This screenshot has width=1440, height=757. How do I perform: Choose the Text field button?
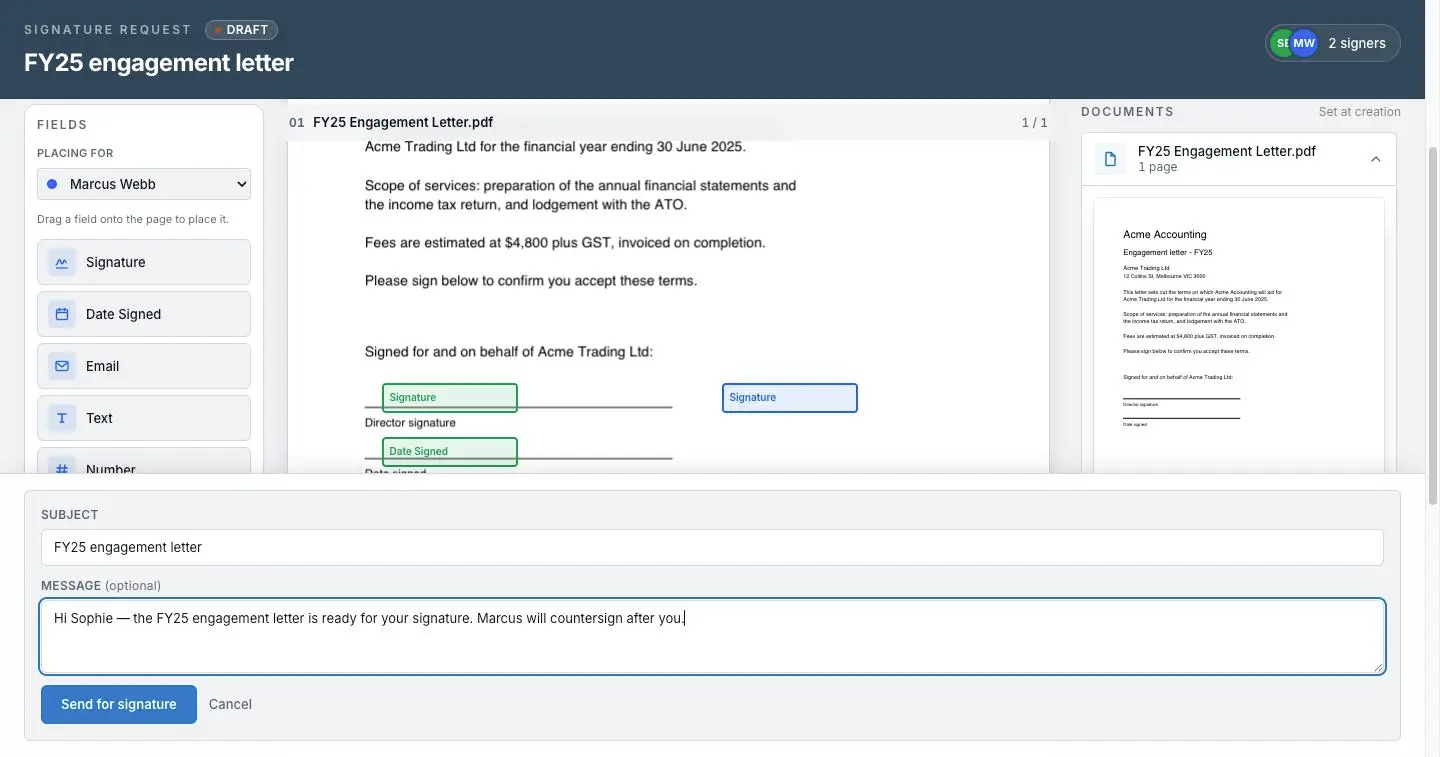tap(144, 418)
